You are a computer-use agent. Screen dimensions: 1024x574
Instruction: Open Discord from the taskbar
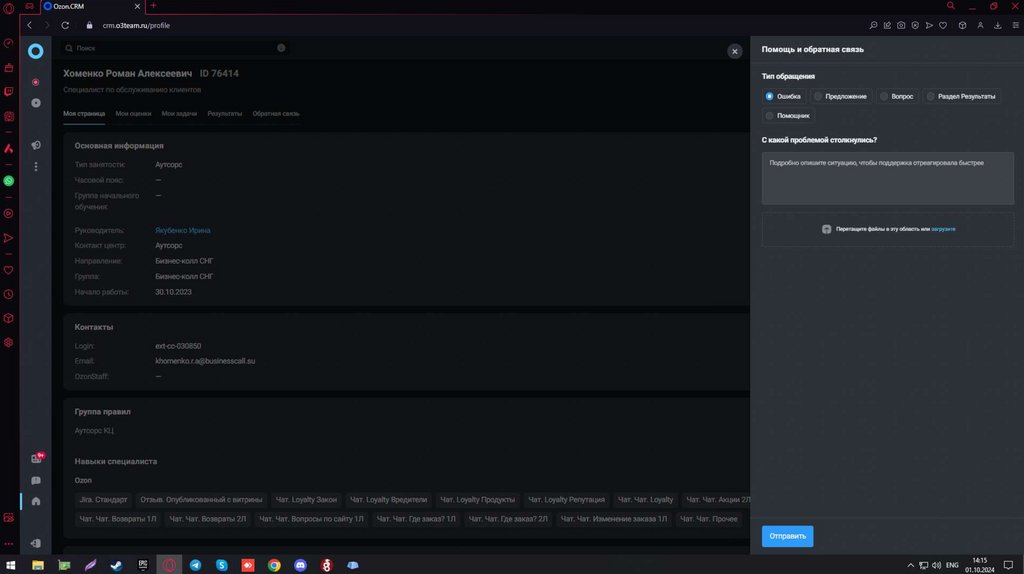point(300,566)
